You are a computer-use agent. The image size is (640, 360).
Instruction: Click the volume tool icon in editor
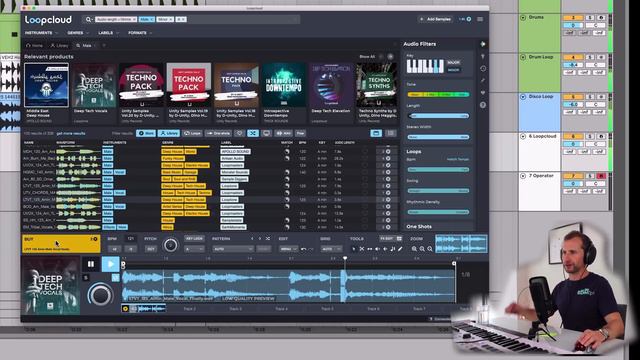tap(377, 249)
